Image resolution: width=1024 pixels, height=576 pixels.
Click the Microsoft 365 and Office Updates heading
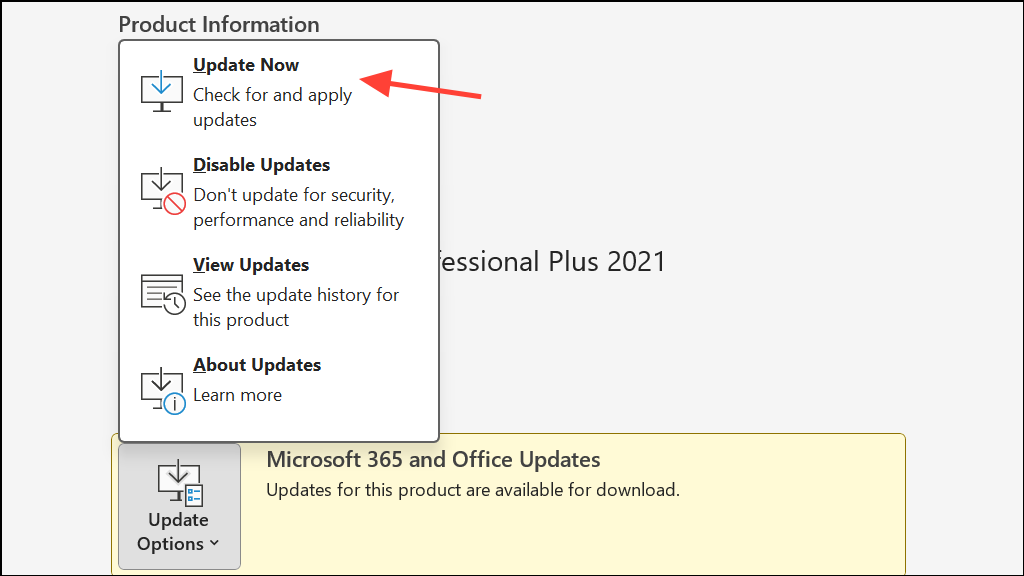tap(433, 460)
